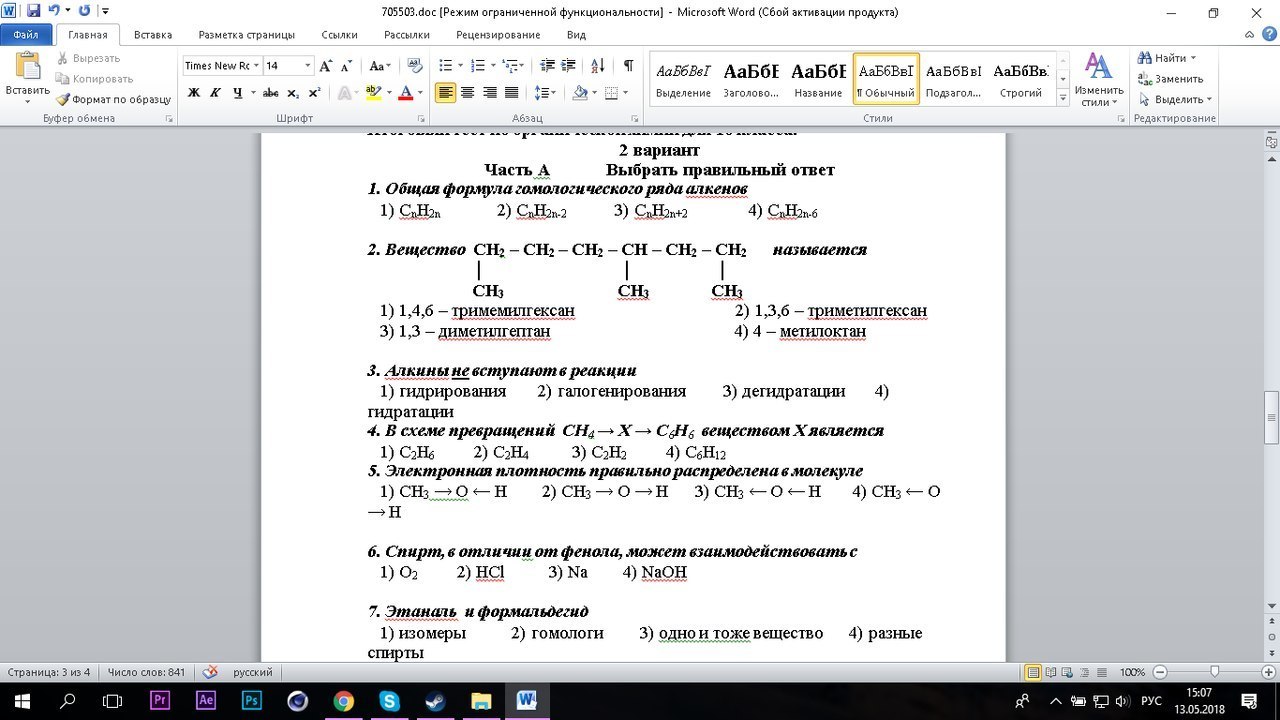The height and width of the screenshot is (720, 1280).
Task: Click the Save icon in quick access toolbar
Action: click(x=33, y=12)
